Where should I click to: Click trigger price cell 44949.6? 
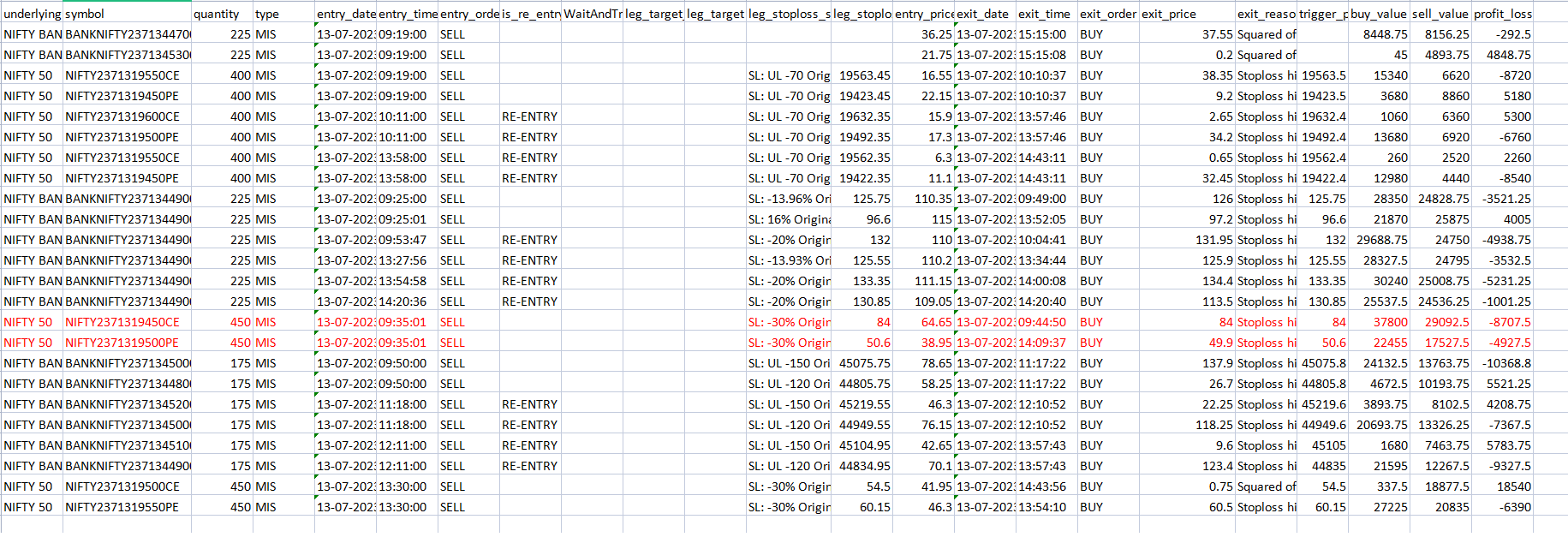pyautogui.click(x=1322, y=425)
